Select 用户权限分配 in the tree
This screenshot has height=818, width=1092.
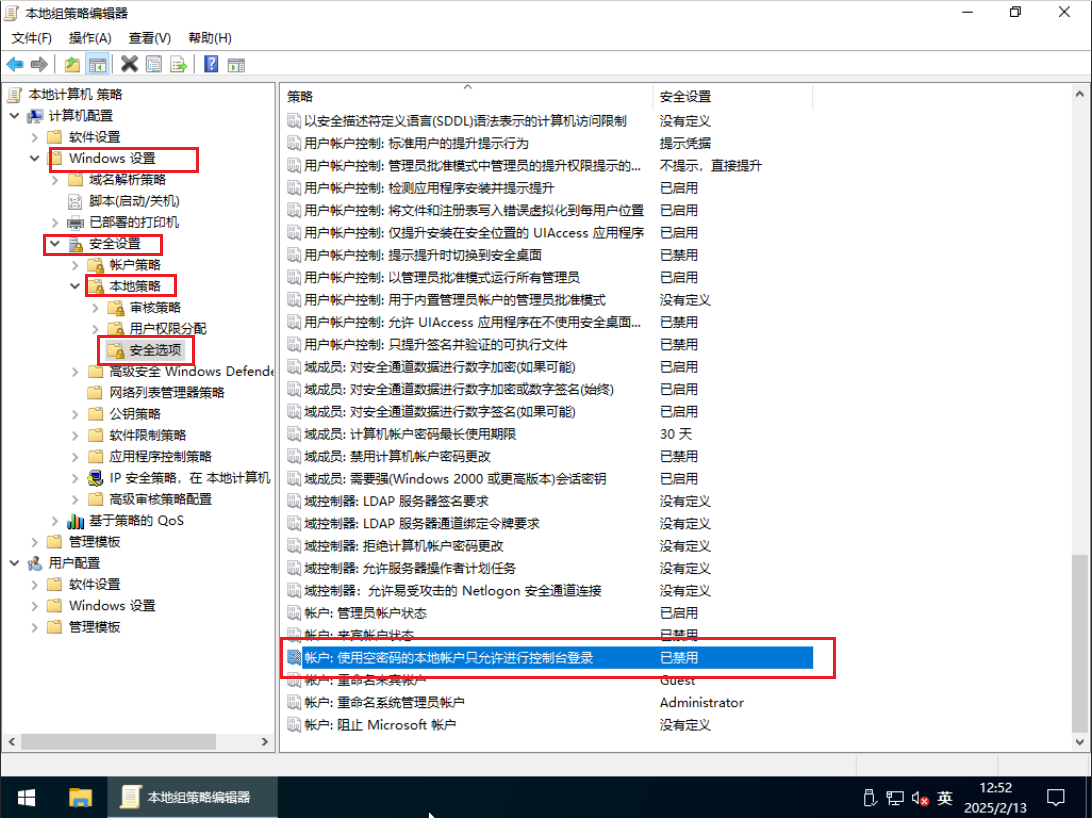point(168,328)
